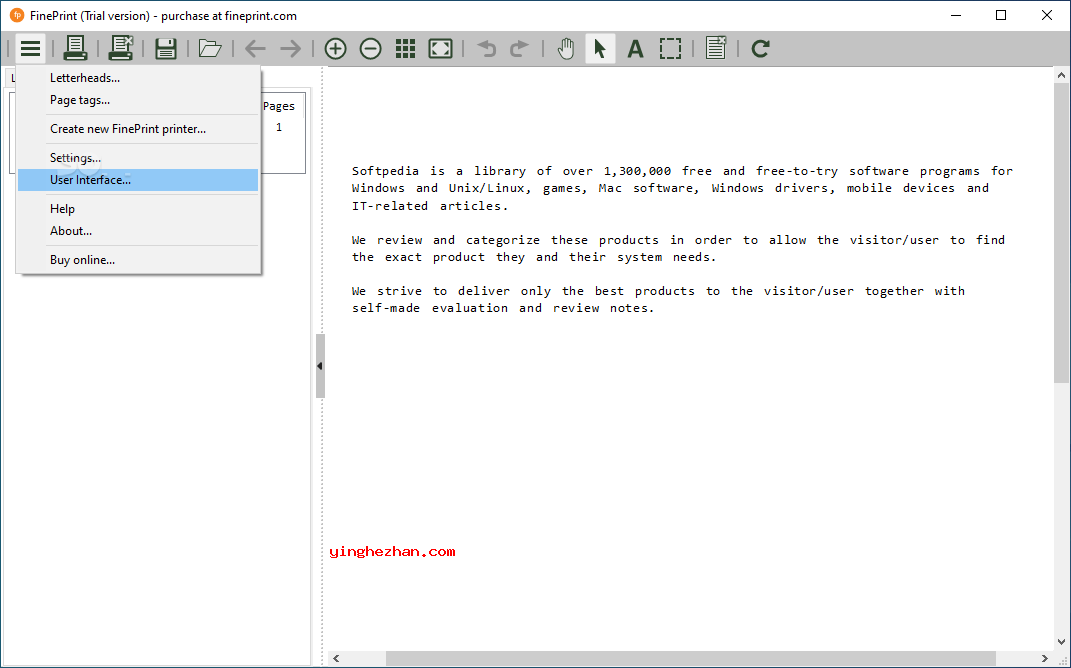Zoom out with minus circle icon
This screenshot has width=1071, height=668.
[370, 48]
